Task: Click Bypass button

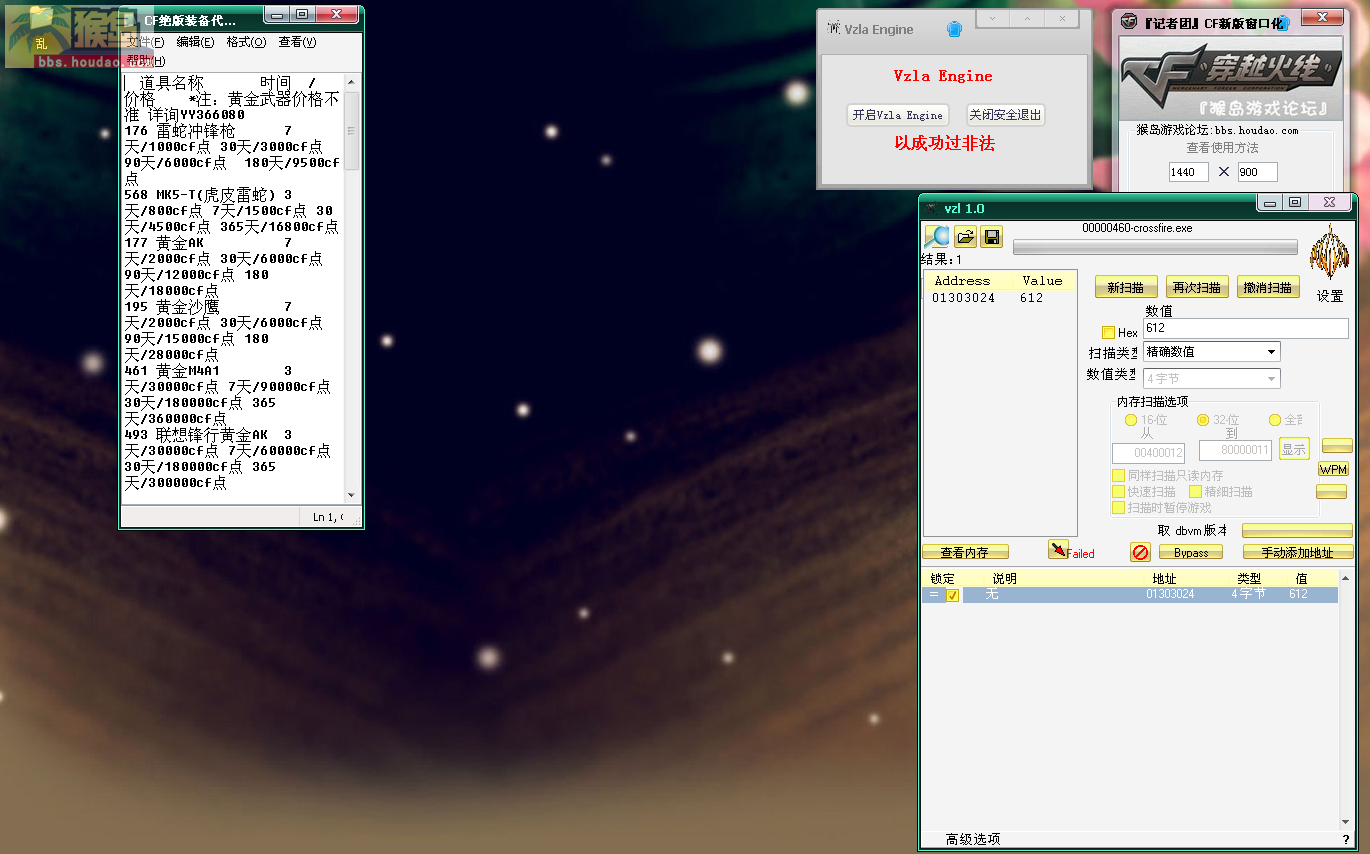Action: (x=1191, y=552)
